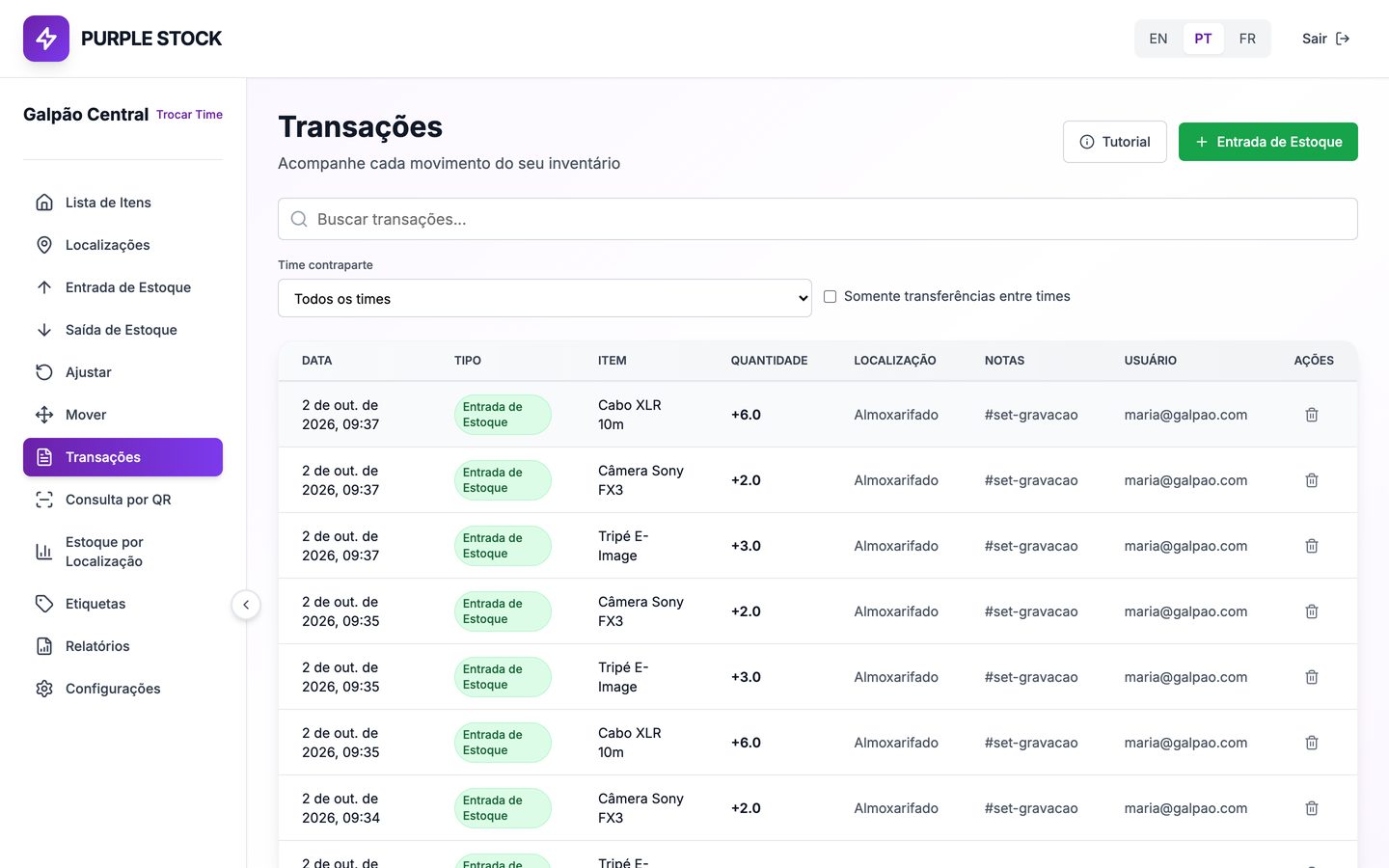Open Saída de Estoque in sidebar
This screenshot has width=1389, height=868.
click(x=123, y=330)
